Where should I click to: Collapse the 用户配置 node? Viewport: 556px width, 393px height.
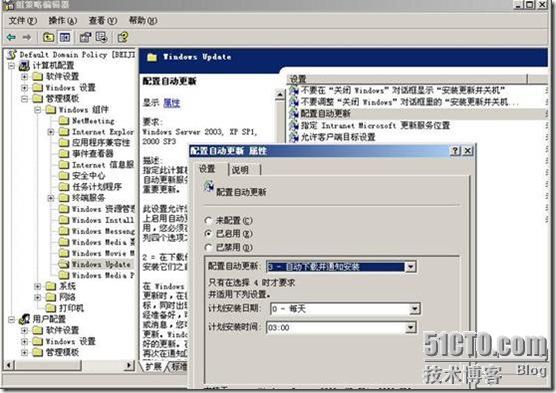coord(11,319)
